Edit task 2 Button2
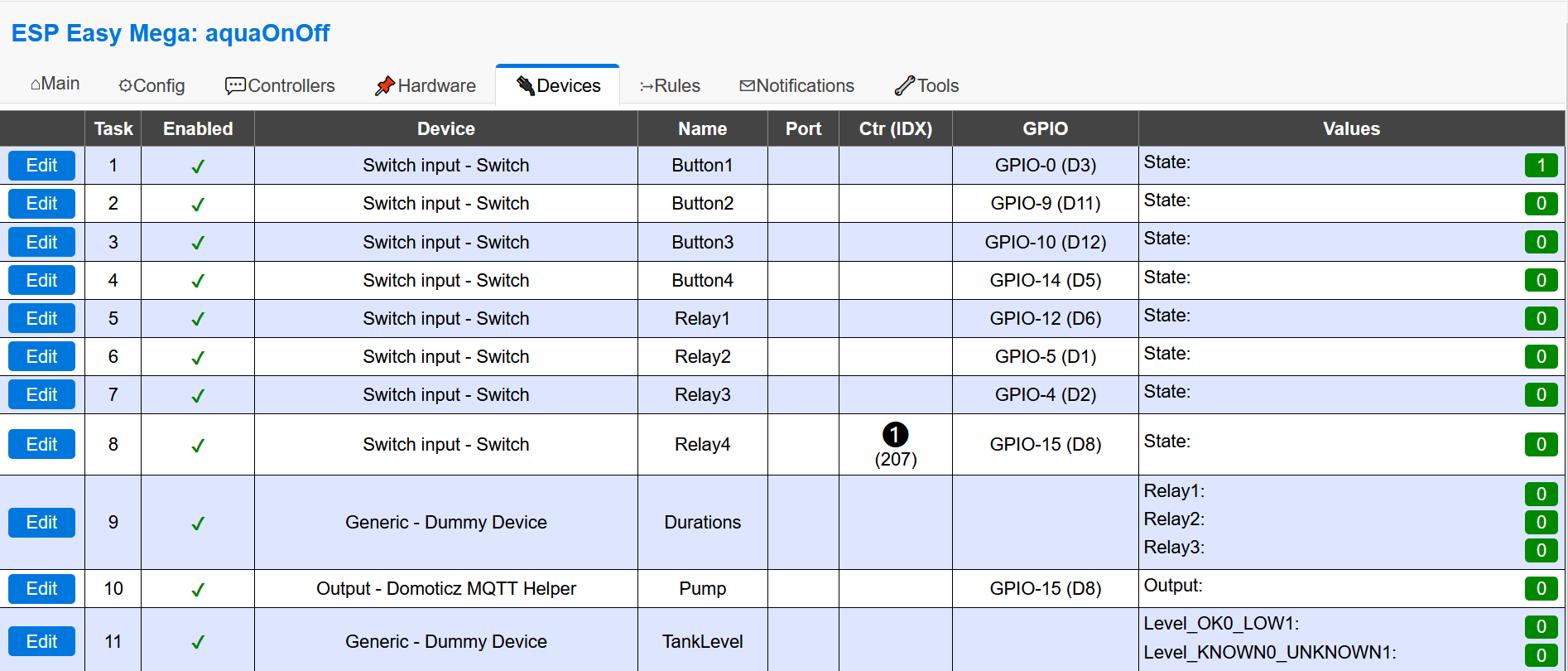Image resolution: width=1568 pixels, height=671 pixels. coord(42,204)
